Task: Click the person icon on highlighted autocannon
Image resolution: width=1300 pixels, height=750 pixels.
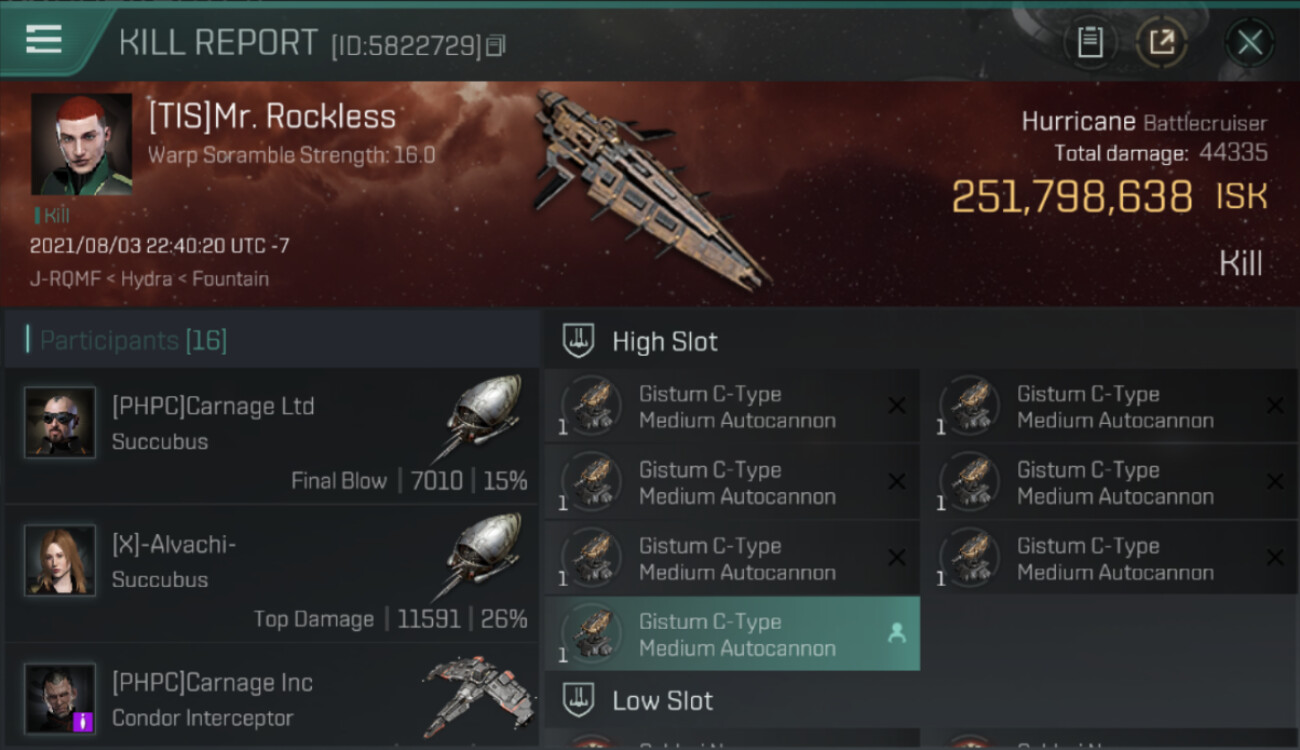Action: [x=896, y=633]
